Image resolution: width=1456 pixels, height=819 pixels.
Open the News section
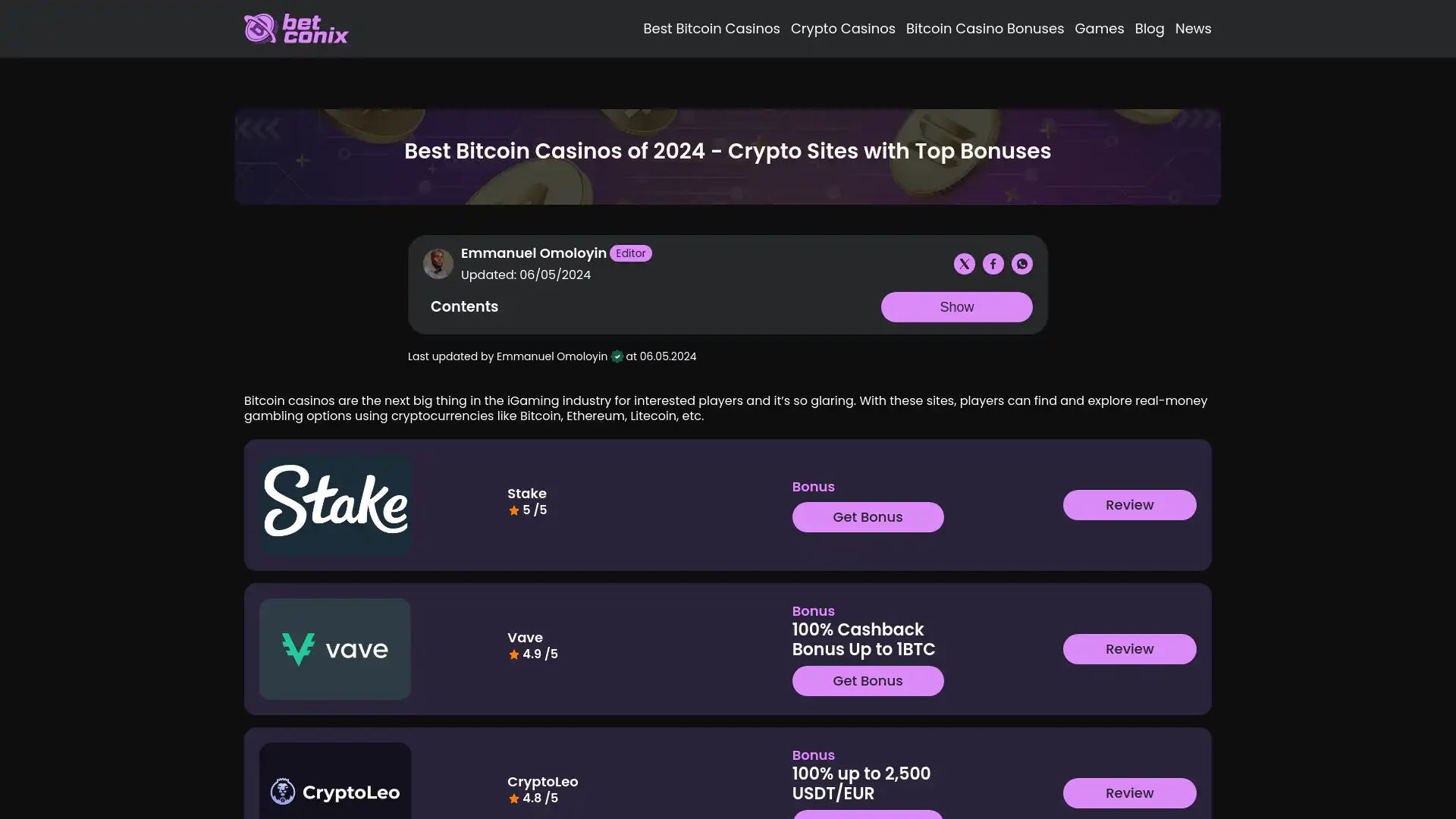coord(1193,29)
